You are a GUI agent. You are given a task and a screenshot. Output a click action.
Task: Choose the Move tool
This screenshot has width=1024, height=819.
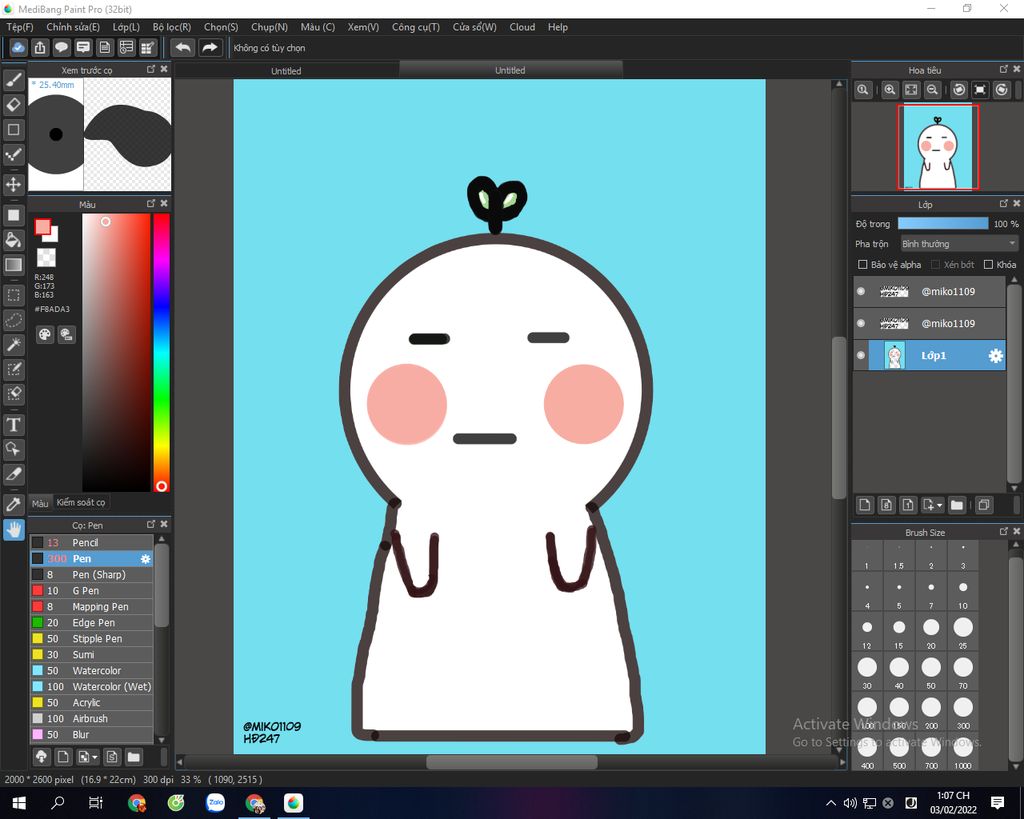click(14, 185)
